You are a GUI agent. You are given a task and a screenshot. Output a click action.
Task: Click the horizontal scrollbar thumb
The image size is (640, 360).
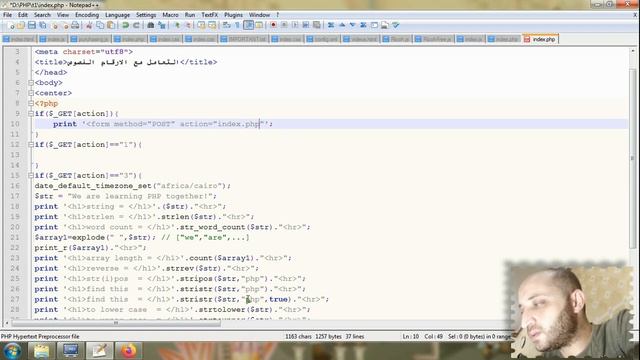pos(116,323)
